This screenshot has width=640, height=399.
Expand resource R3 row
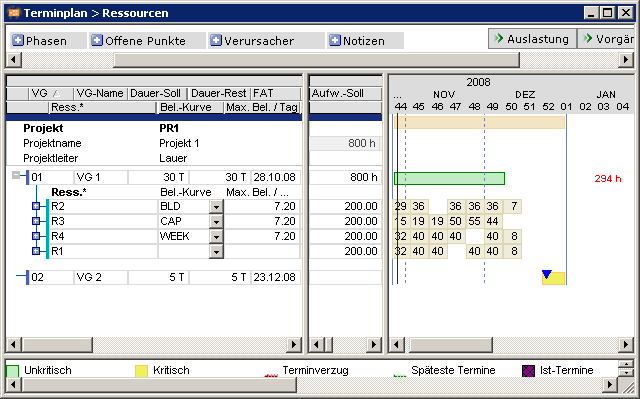pyautogui.click(x=36, y=221)
